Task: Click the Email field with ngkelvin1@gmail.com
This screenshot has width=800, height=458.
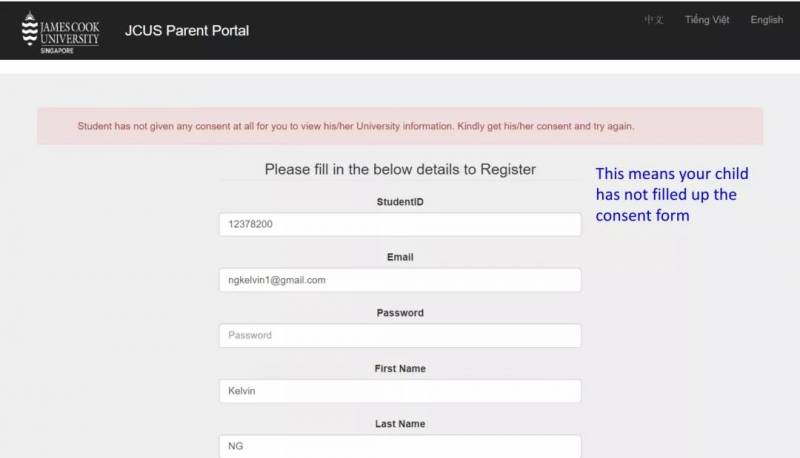Action: coord(400,280)
